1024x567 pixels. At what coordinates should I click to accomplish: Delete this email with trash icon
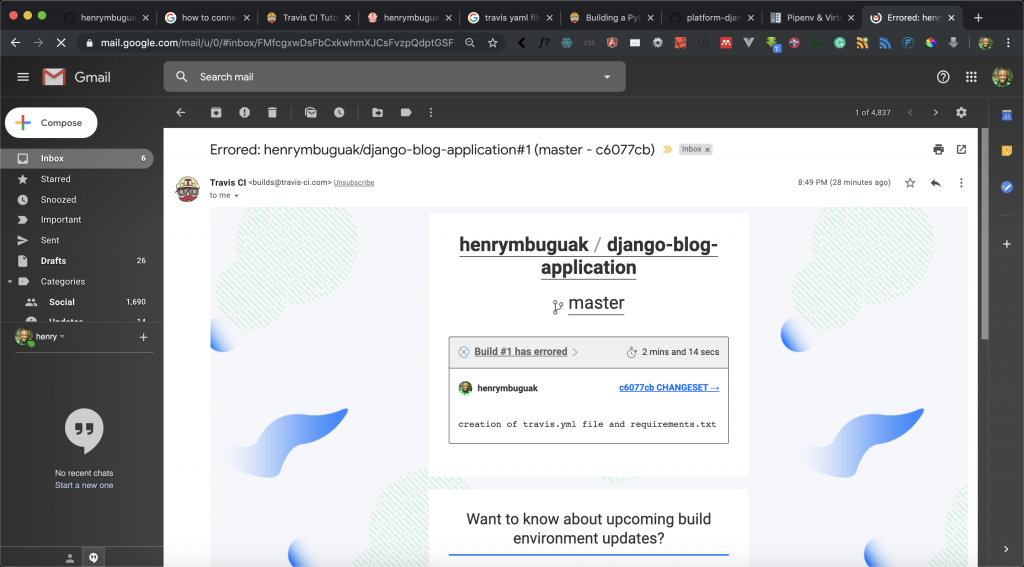point(272,112)
